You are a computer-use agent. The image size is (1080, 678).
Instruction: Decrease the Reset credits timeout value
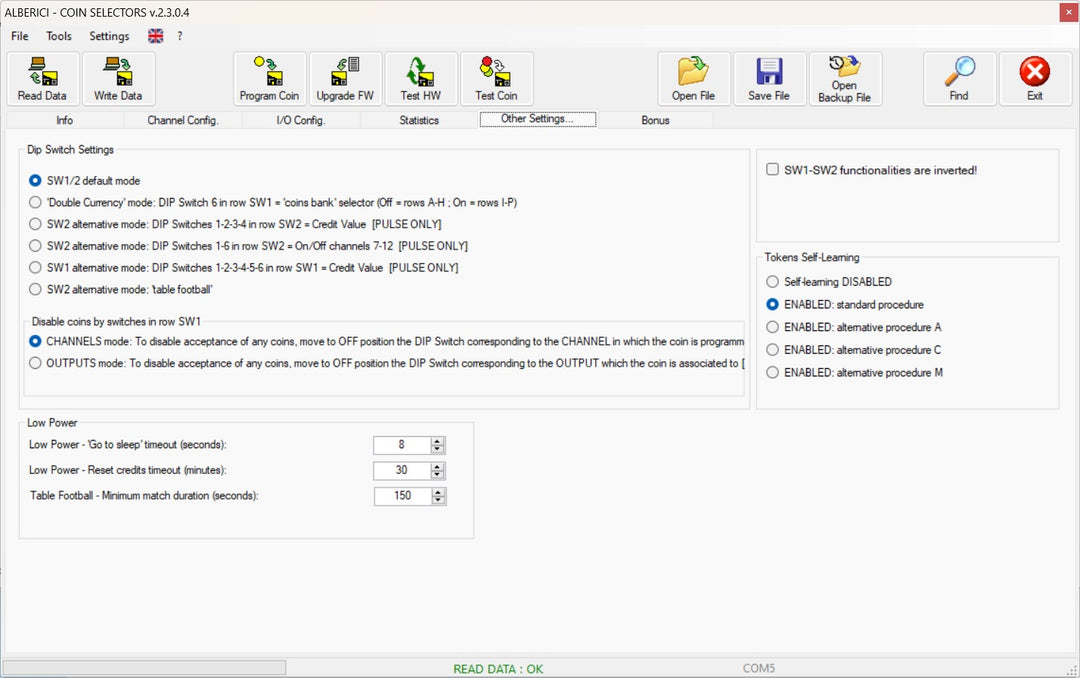(438, 475)
